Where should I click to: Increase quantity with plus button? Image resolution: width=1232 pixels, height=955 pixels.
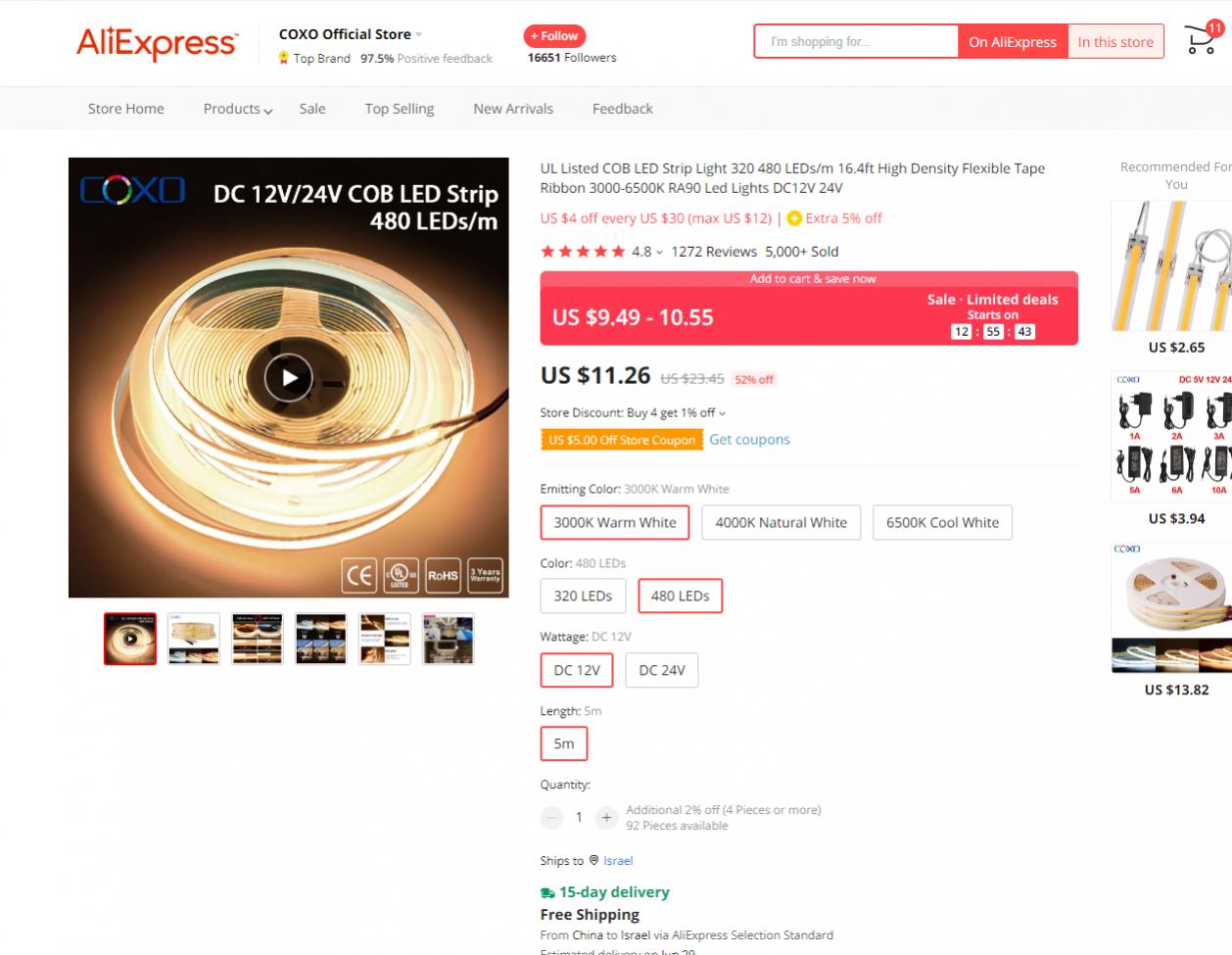coord(606,817)
